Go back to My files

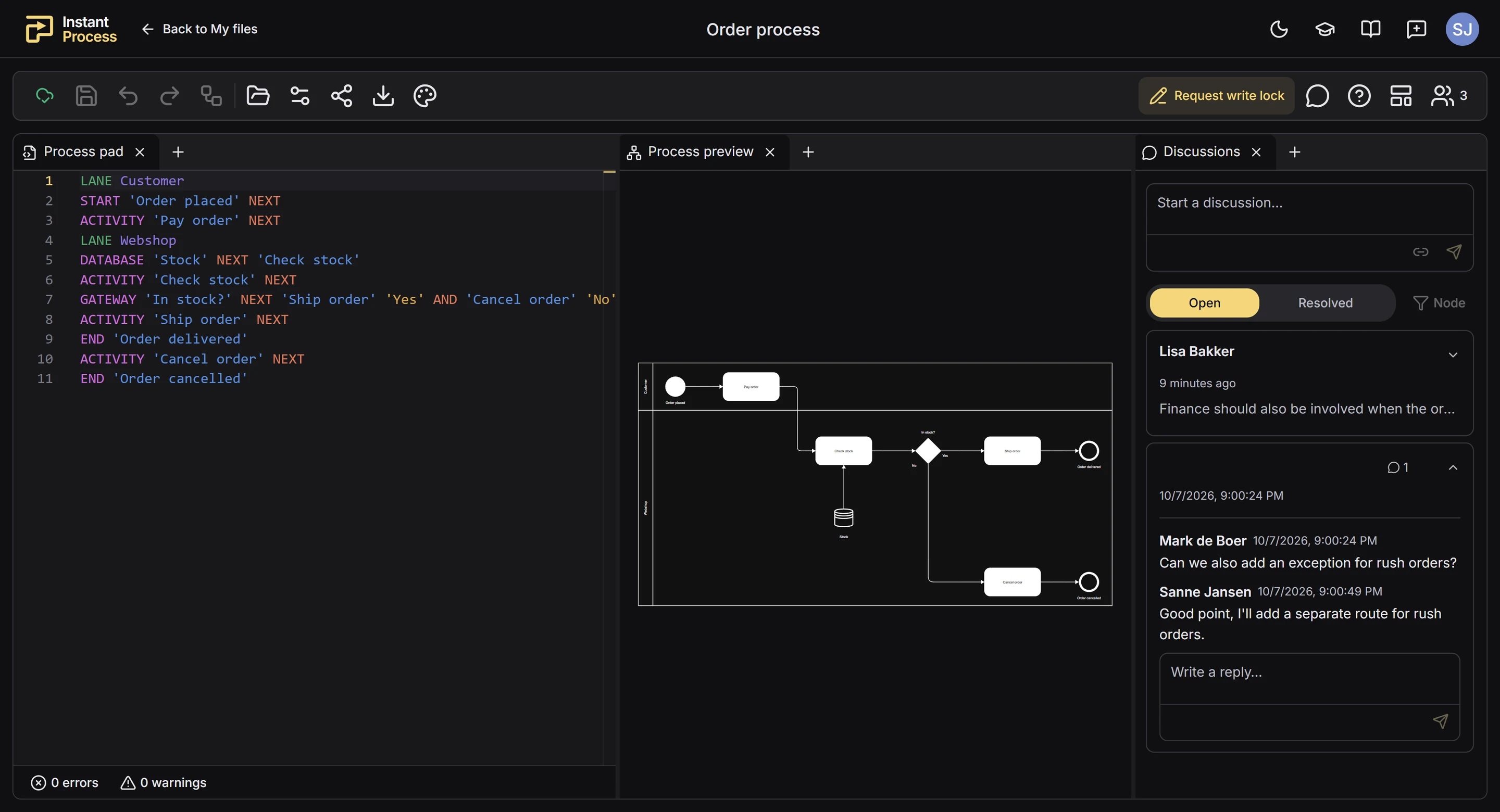coord(199,29)
